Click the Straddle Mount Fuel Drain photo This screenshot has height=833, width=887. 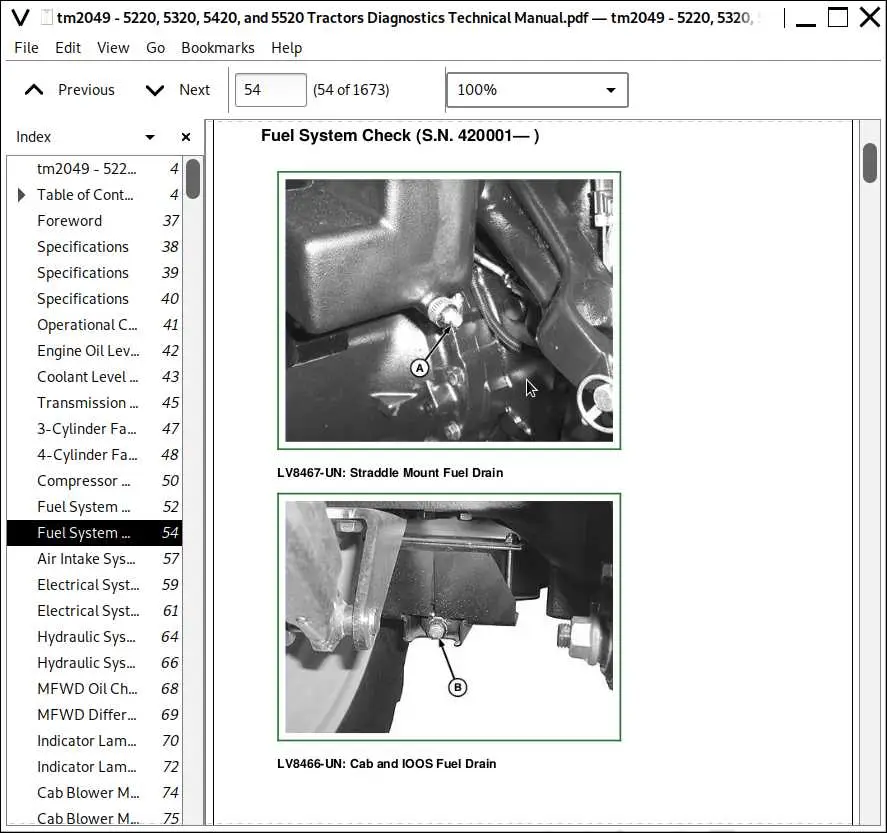(x=449, y=310)
